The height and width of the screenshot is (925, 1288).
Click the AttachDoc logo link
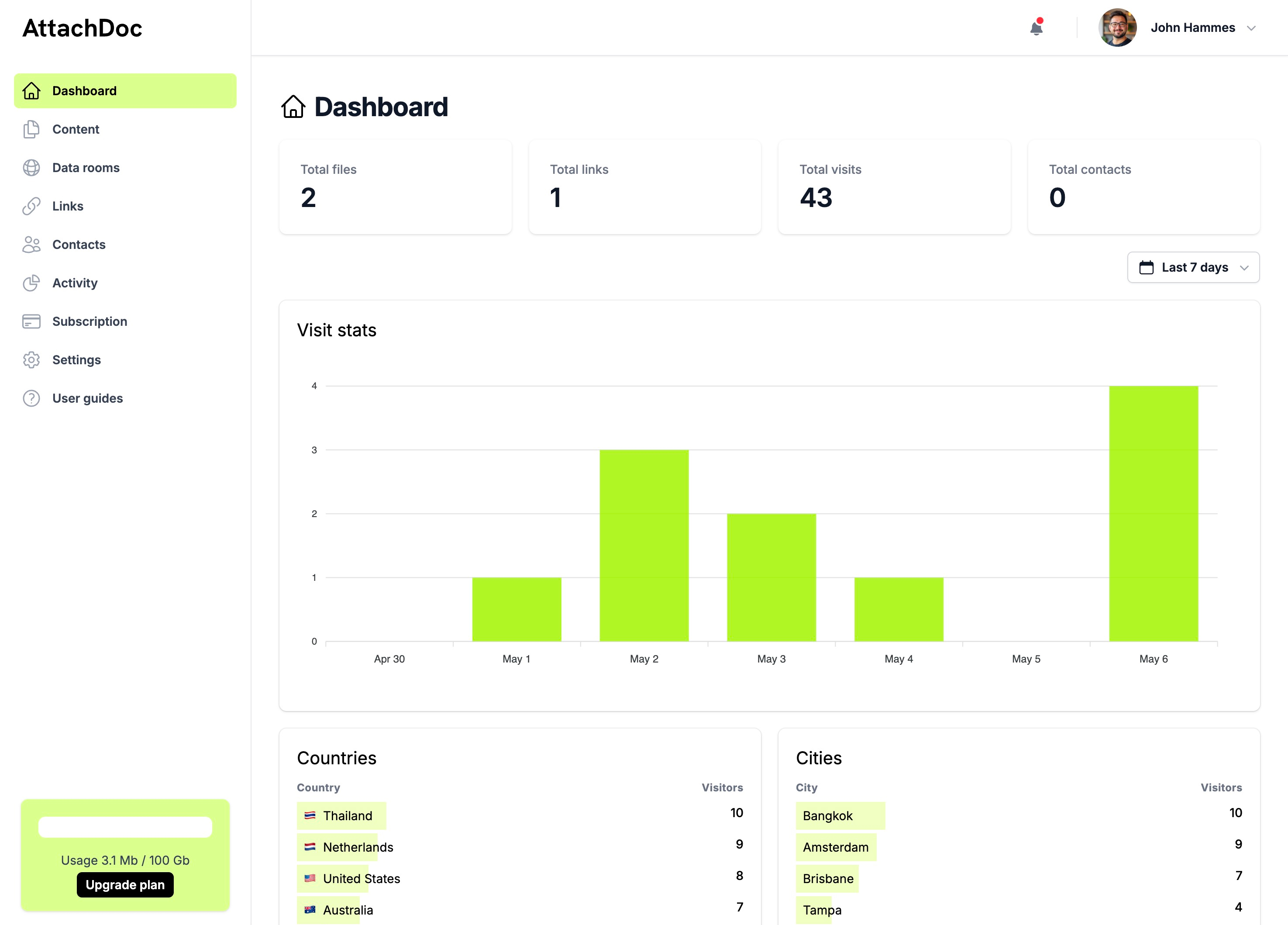tap(83, 28)
